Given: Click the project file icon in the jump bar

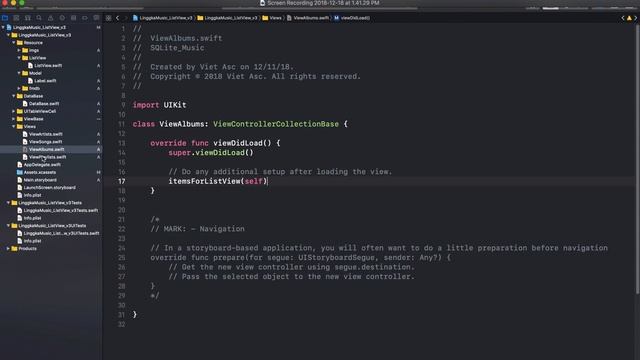Looking at the screenshot, I should click(x=135, y=18).
